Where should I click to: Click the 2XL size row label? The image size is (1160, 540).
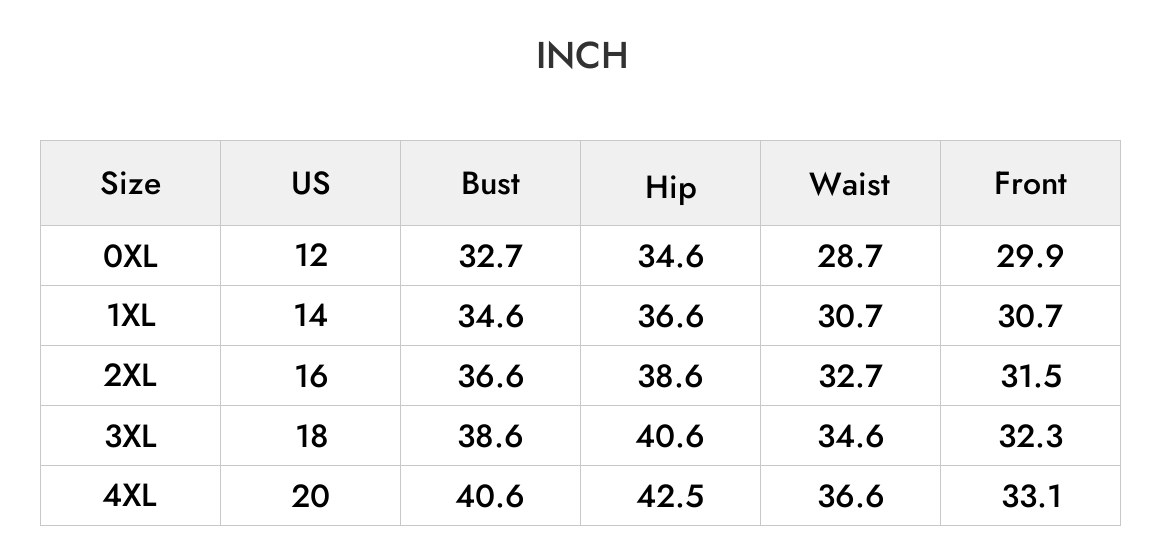point(130,376)
